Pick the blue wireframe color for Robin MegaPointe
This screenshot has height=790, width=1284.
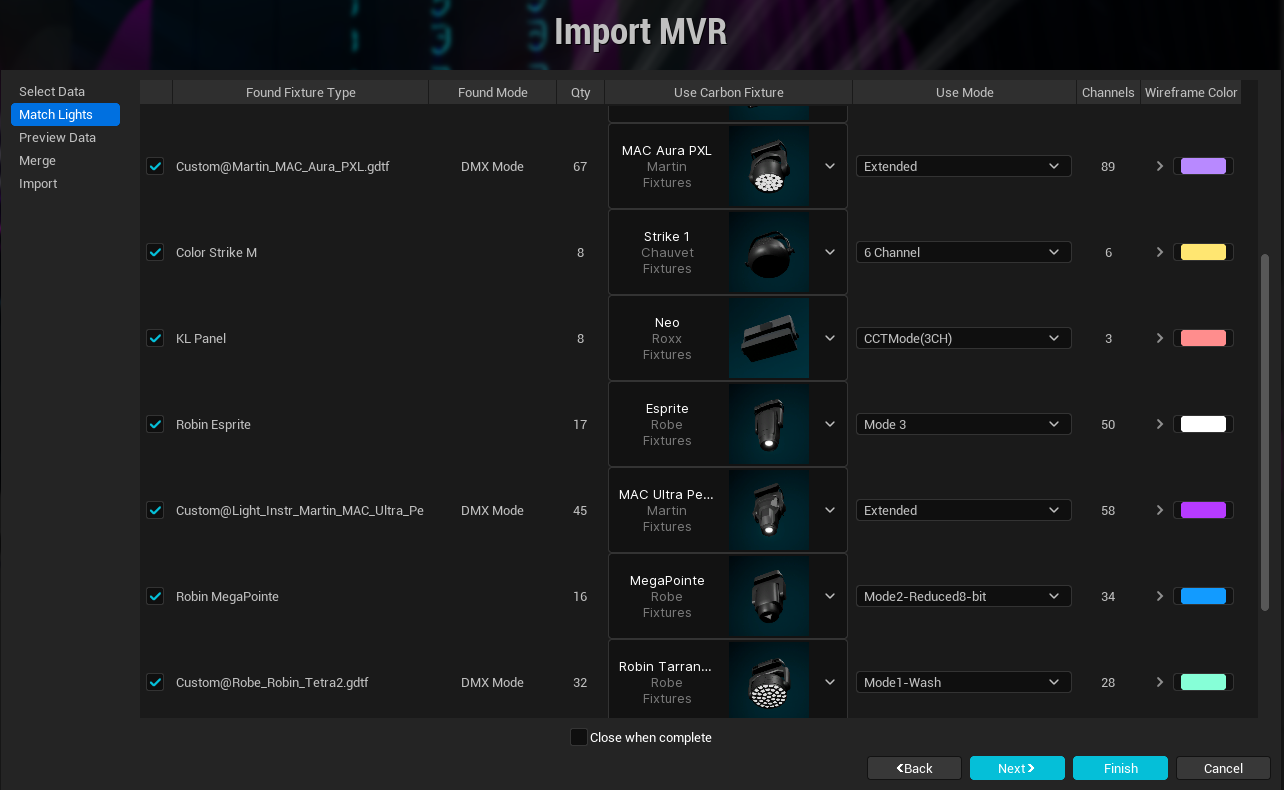[1203, 596]
